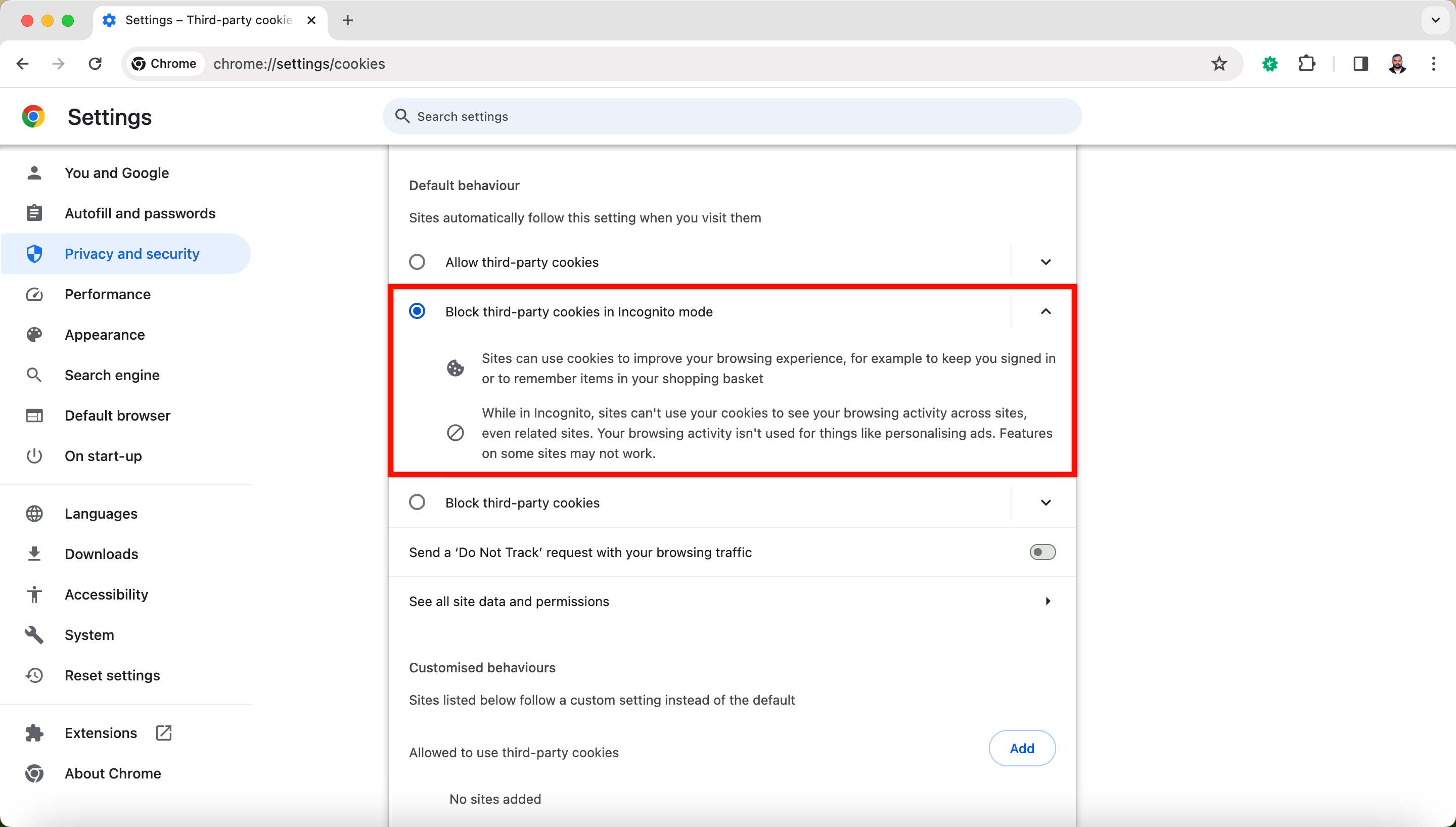Open Chrome's three-dot menu
Image resolution: width=1456 pixels, height=827 pixels.
coord(1433,64)
